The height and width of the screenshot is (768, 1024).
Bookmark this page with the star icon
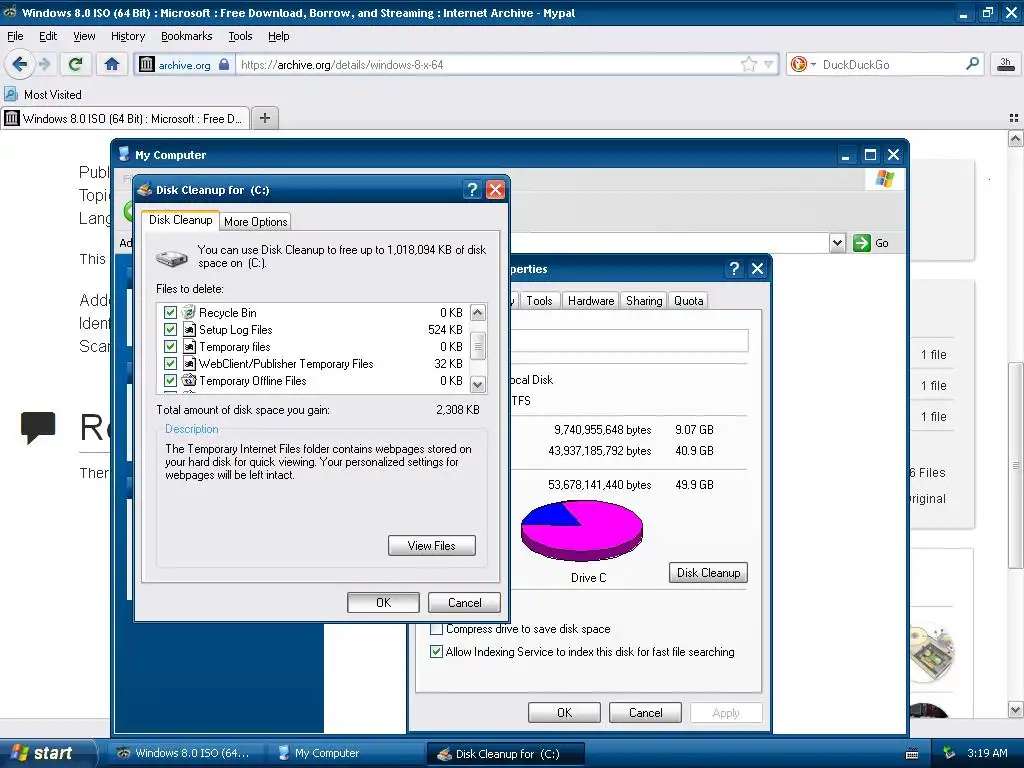point(748,64)
